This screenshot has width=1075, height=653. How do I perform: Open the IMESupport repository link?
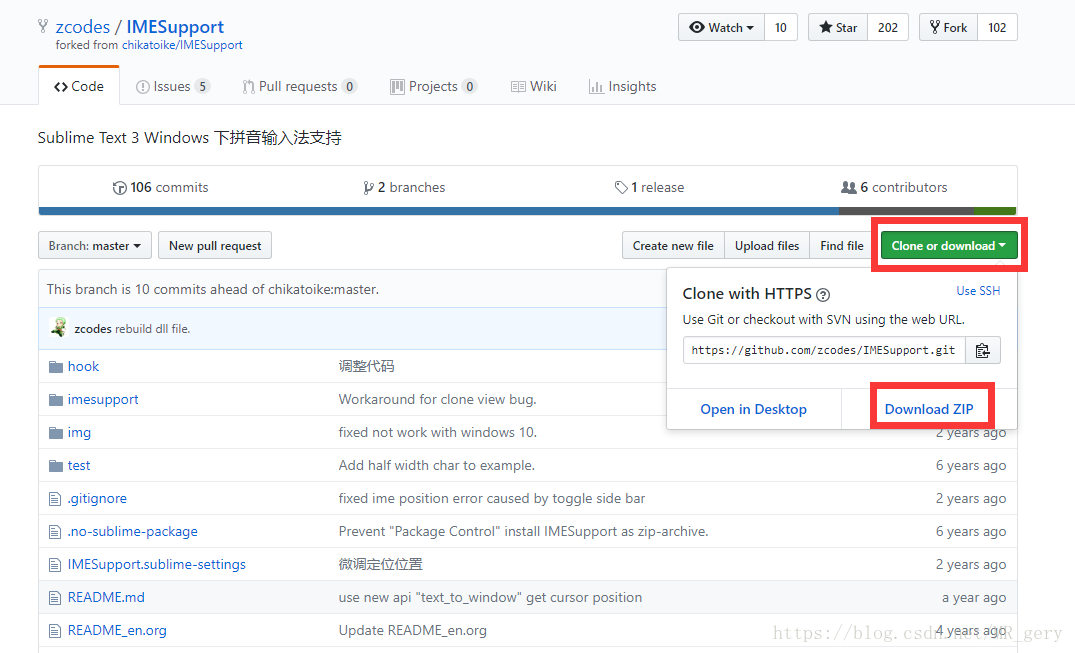coord(175,27)
